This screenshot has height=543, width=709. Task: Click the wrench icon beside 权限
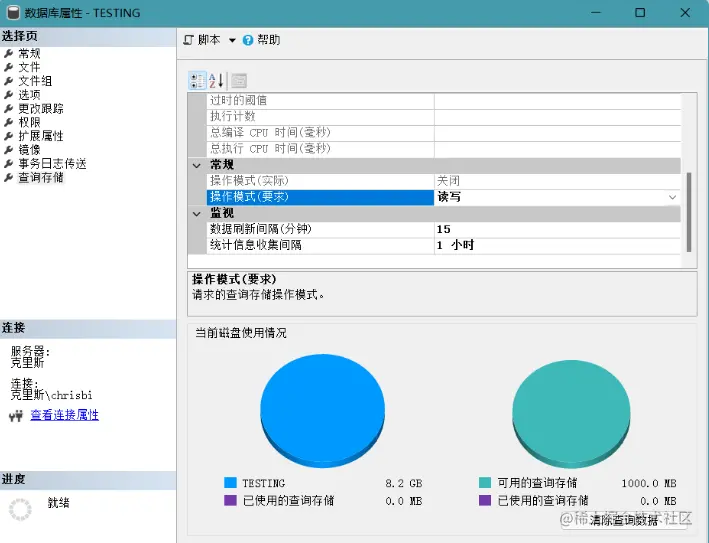click(x=8, y=123)
